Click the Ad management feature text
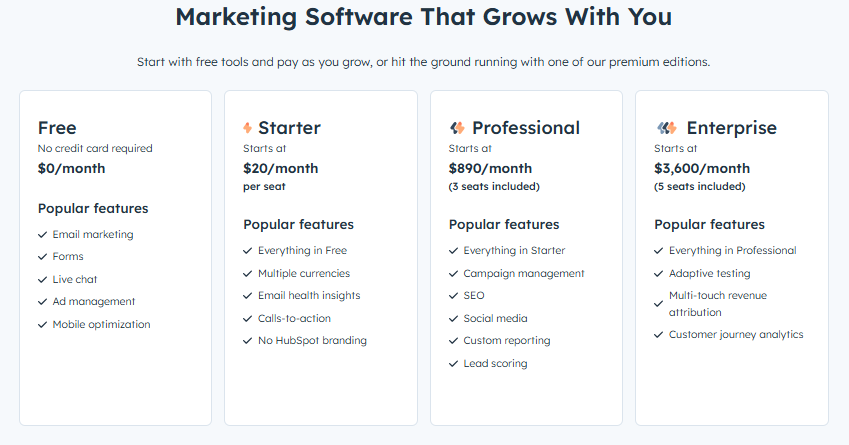849x445 pixels. (x=94, y=302)
